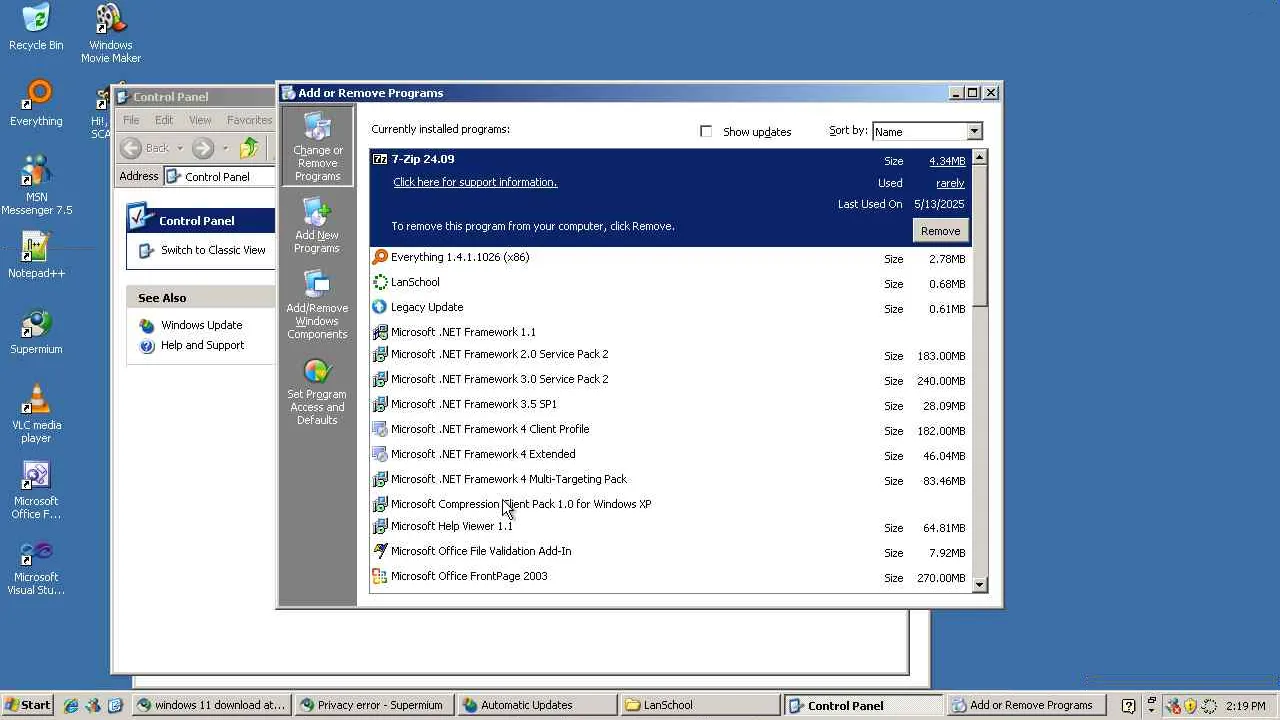This screenshot has width=1280, height=720.
Task: Switch to Privacy error - Supermium taskbar button
Action: click(375, 705)
